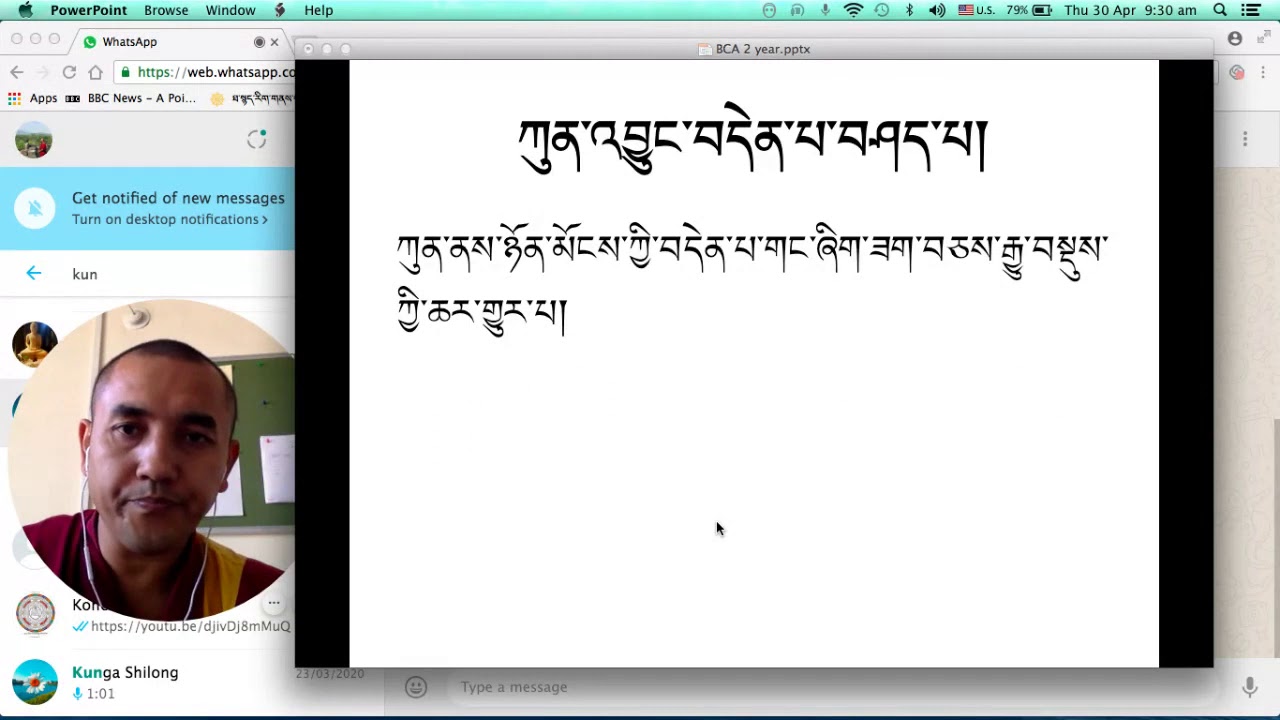This screenshot has height=720, width=1280.
Task: Open the Buddha-avatar chat
Action: (x=34, y=343)
